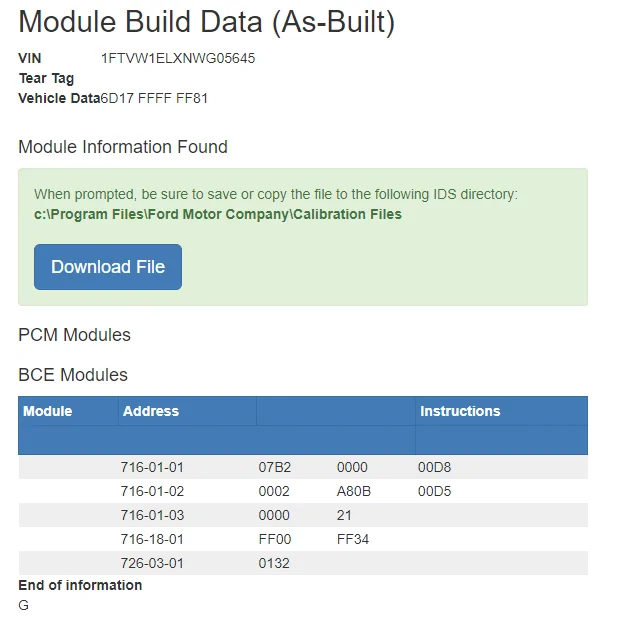Click value A80B in second row
The height and width of the screenshot is (630, 638).
point(354,491)
